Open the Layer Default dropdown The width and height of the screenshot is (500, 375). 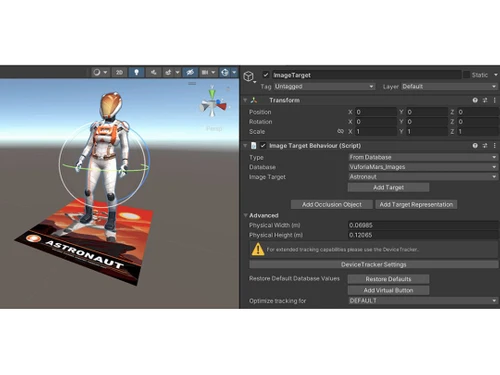449,87
